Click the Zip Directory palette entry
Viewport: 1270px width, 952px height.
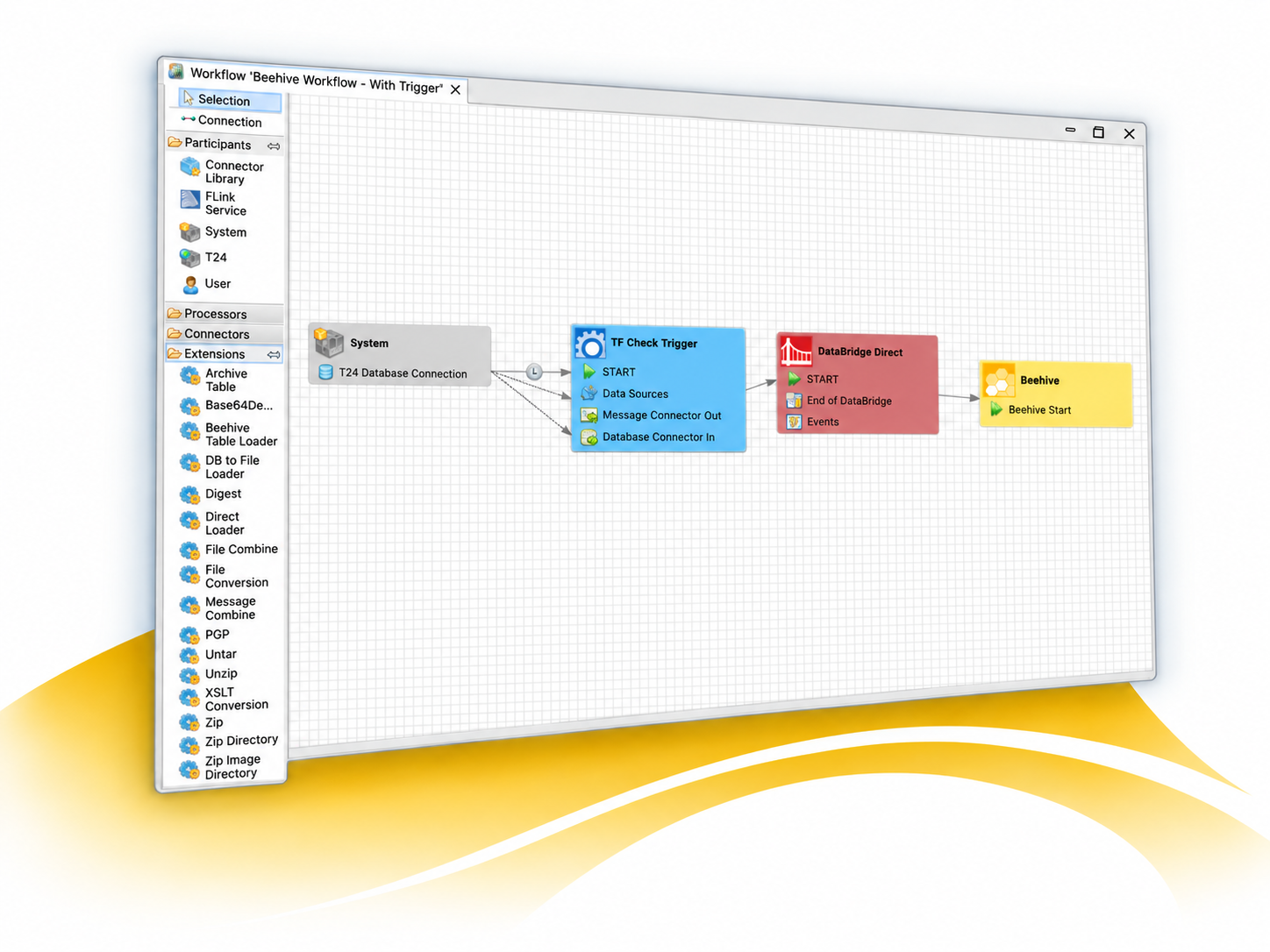tap(229, 742)
